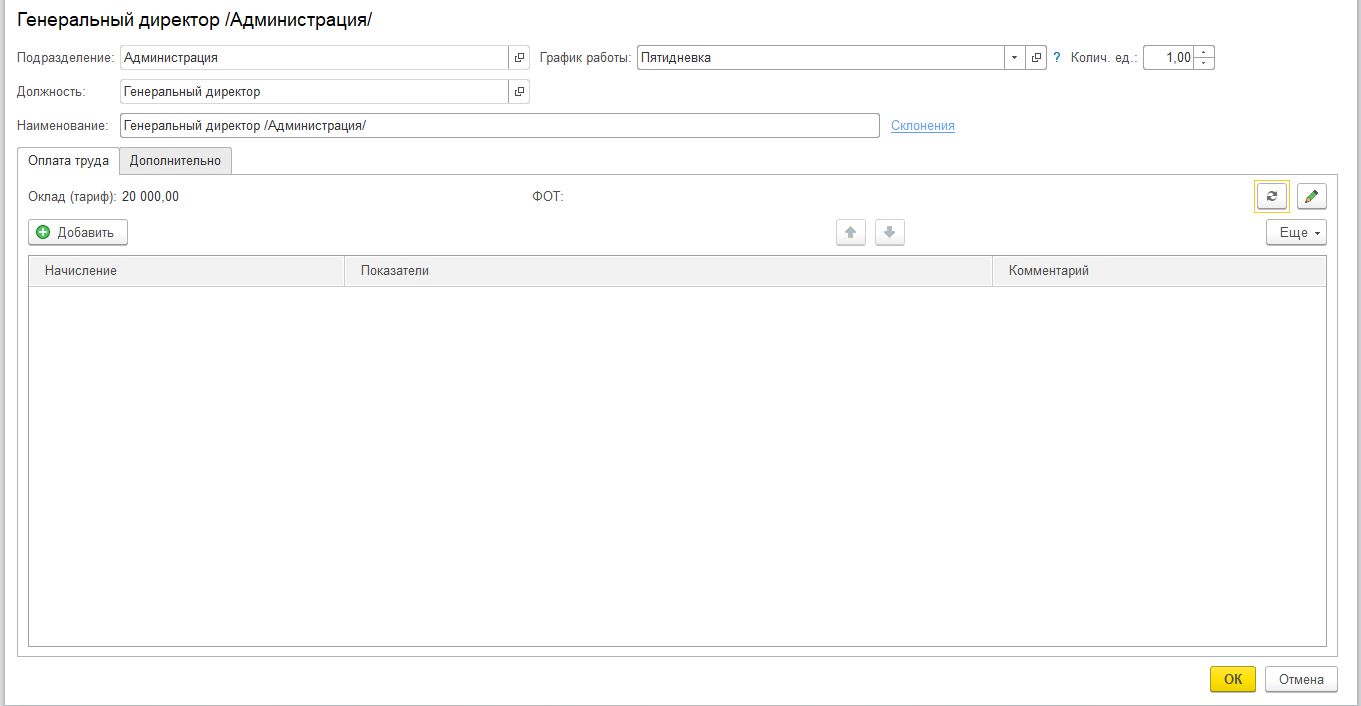Expand the График работы dropdown arrow
Viewport: 1361px width, 706px height.
[x=1014, y=58]
